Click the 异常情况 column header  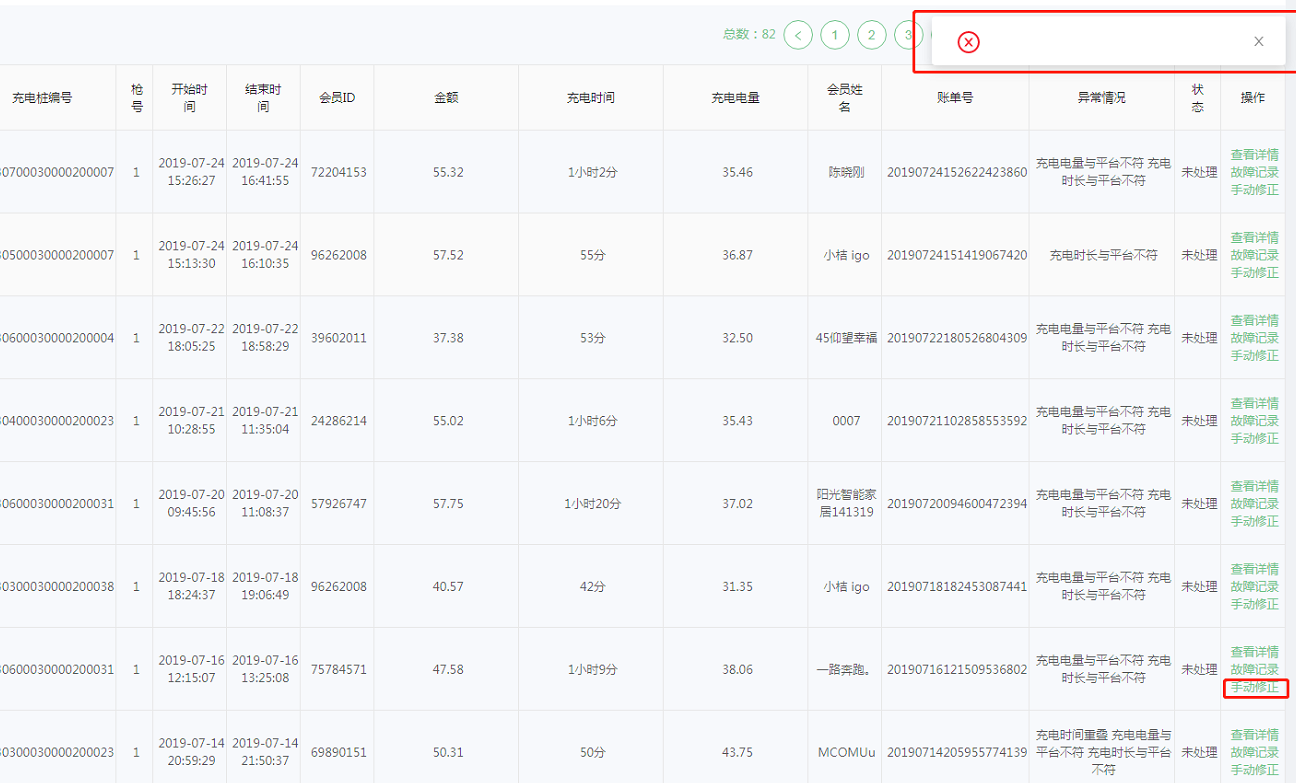[x=1101, y=98]
